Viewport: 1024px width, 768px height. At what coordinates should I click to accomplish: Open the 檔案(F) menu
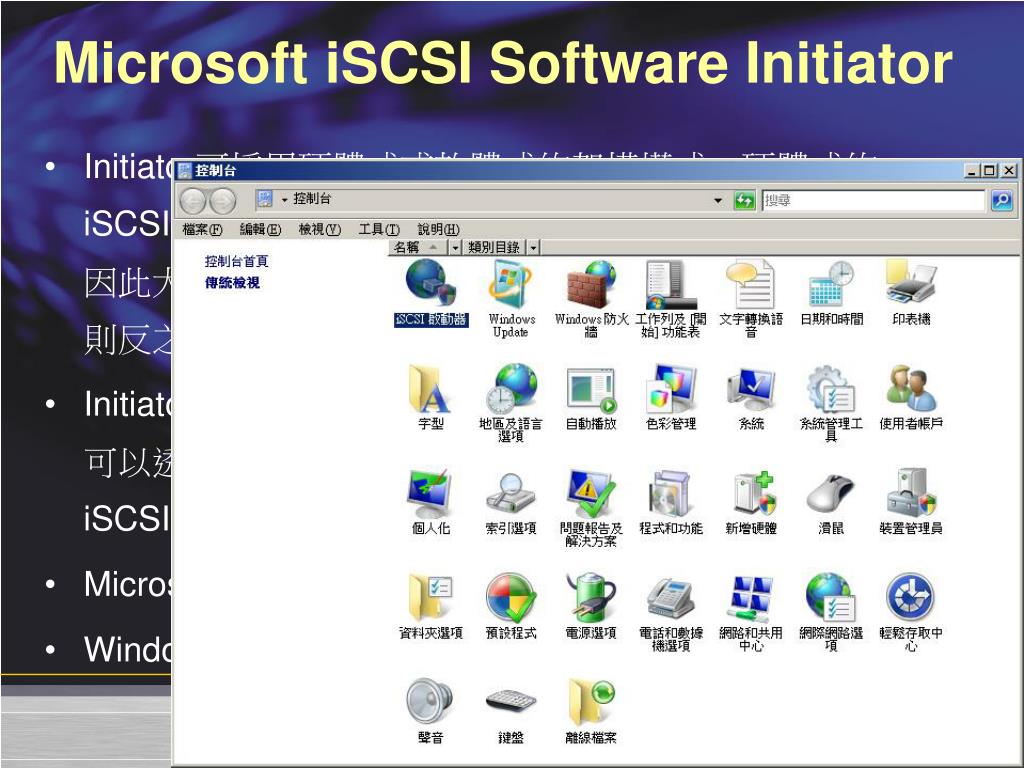tap(202, 229)
